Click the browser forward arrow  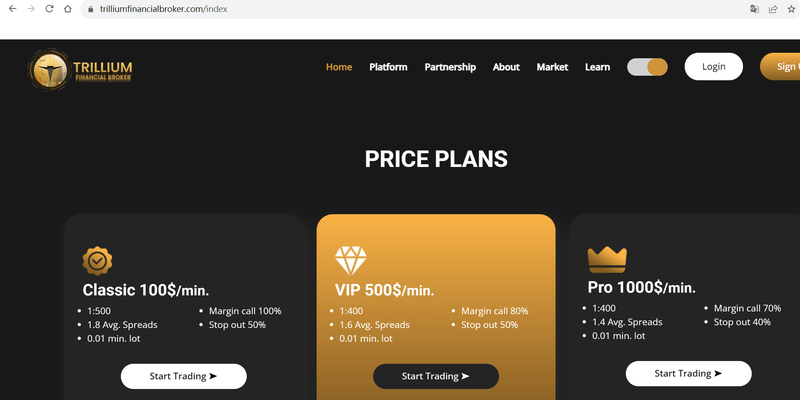31,9
